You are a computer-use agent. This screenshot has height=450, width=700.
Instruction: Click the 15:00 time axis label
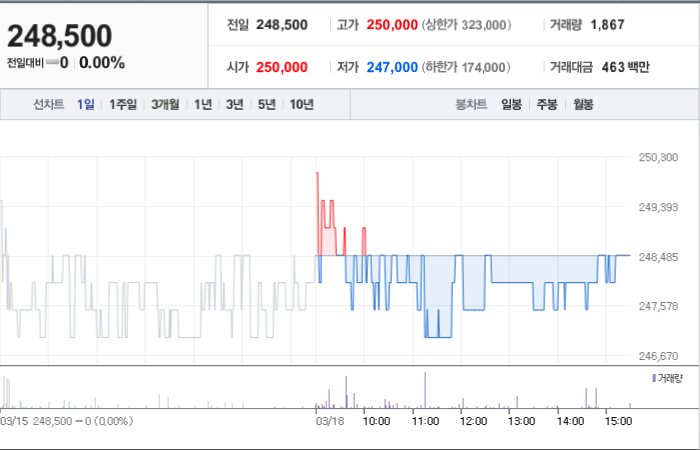click(618, 421)
